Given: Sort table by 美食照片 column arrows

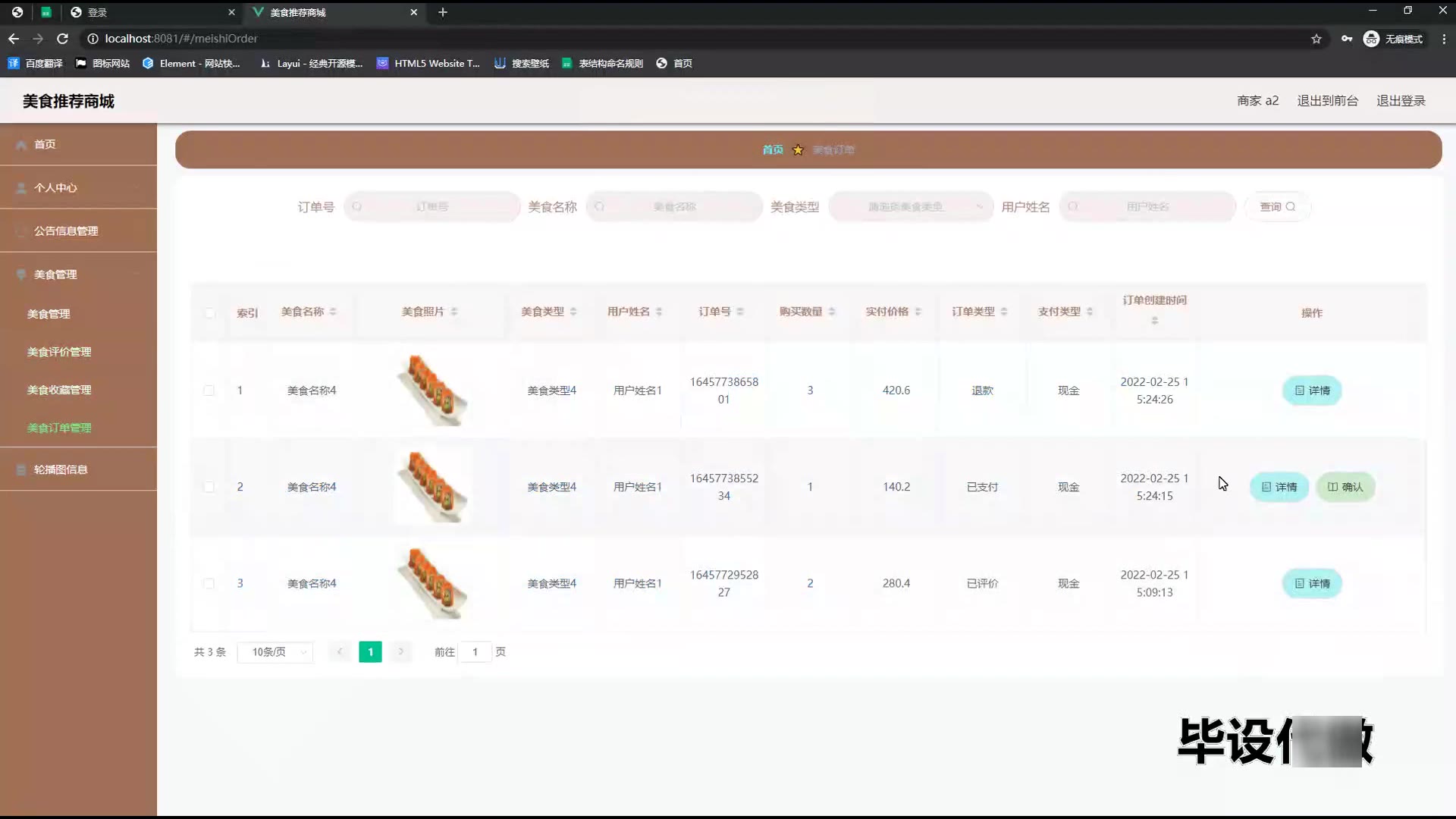Looking at the screenshot, I should point(454,312).
